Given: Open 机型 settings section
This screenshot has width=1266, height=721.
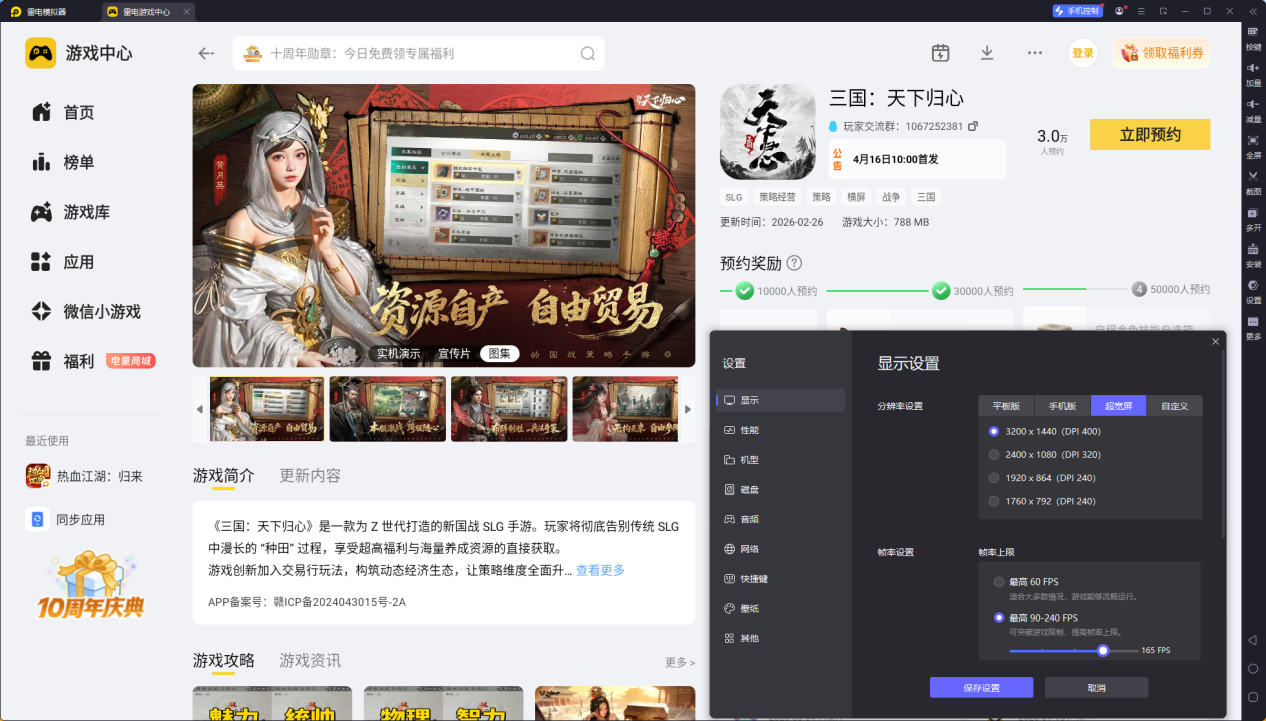Looking at the screenshot, I should 780,460.
